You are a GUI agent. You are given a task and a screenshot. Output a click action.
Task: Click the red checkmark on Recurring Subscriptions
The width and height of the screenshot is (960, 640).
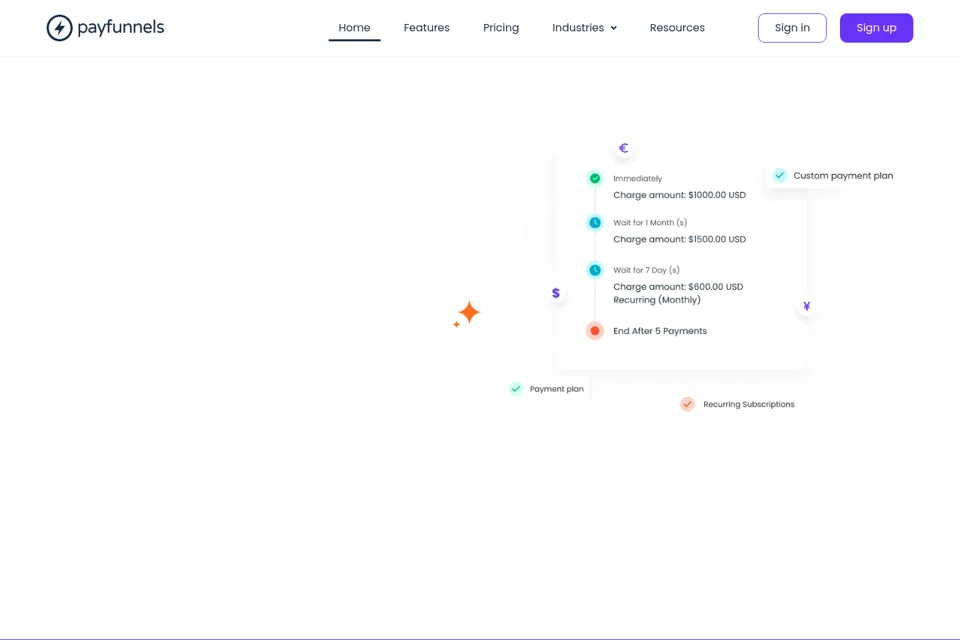(x=688, y=404)
